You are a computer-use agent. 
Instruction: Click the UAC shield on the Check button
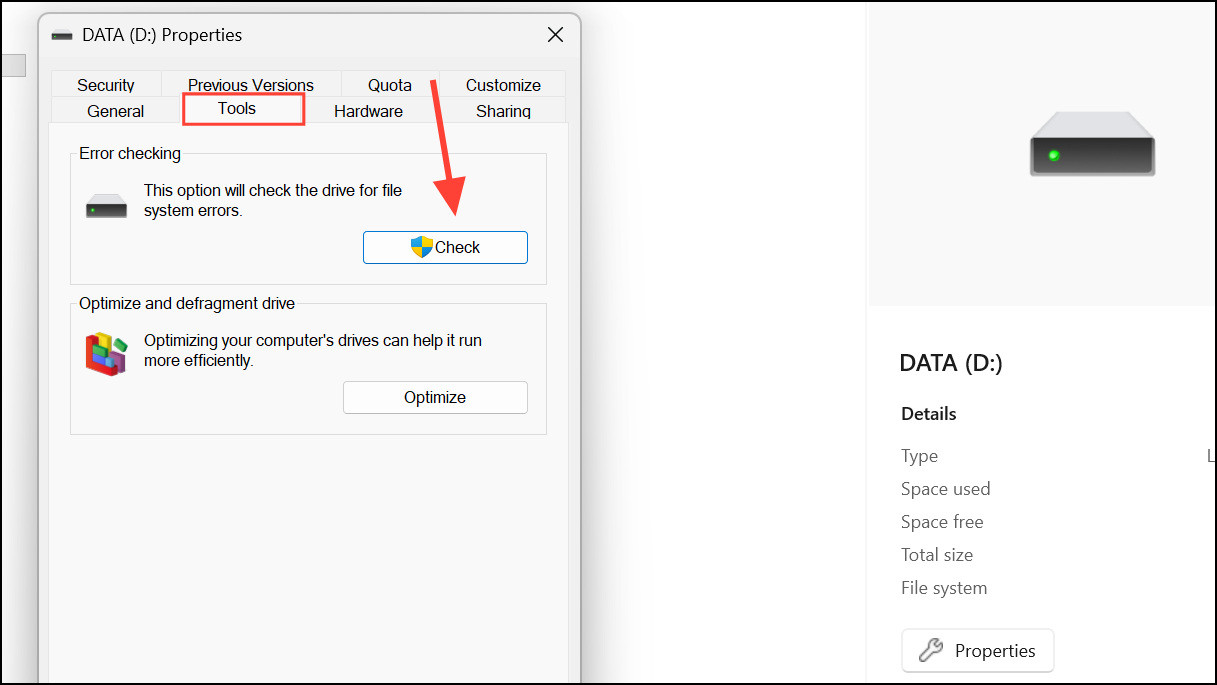coord(420,246)
